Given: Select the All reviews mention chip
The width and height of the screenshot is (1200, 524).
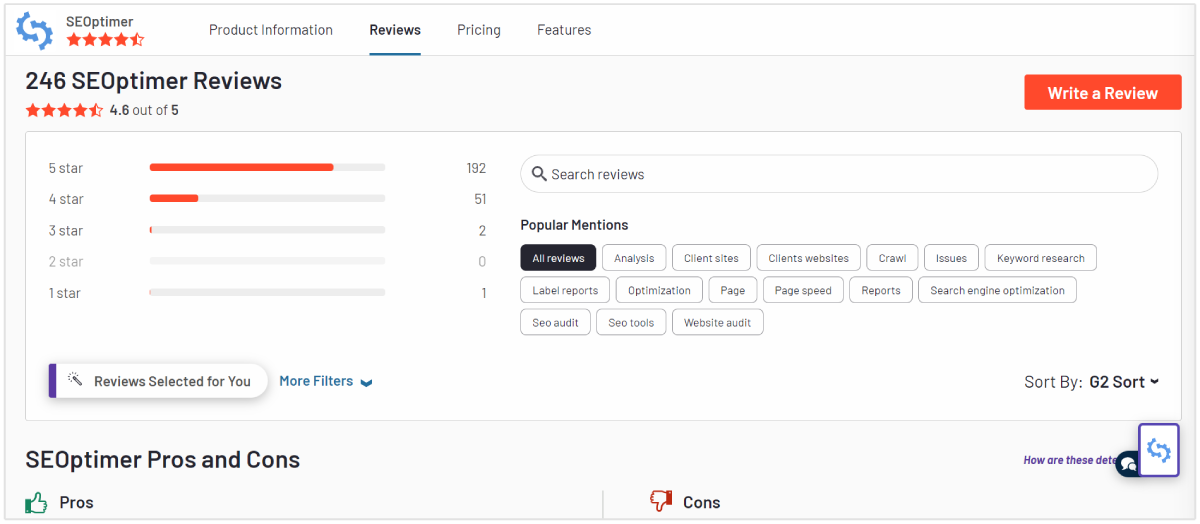Looking at the screenshot, I should (558, 258).
